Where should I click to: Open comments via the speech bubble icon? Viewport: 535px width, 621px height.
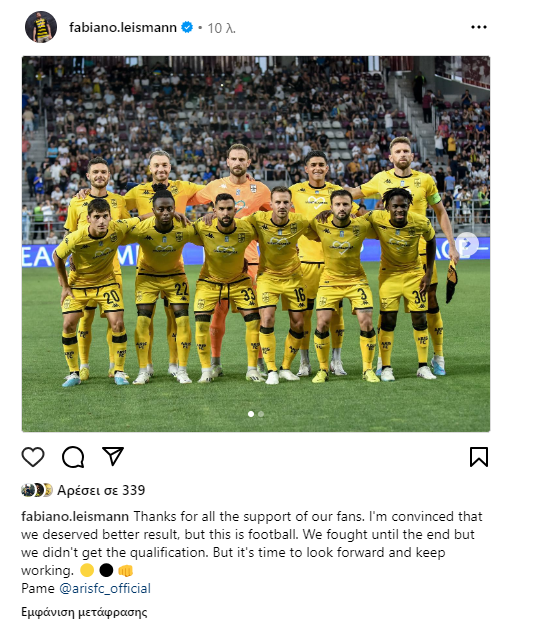[73, 457]
